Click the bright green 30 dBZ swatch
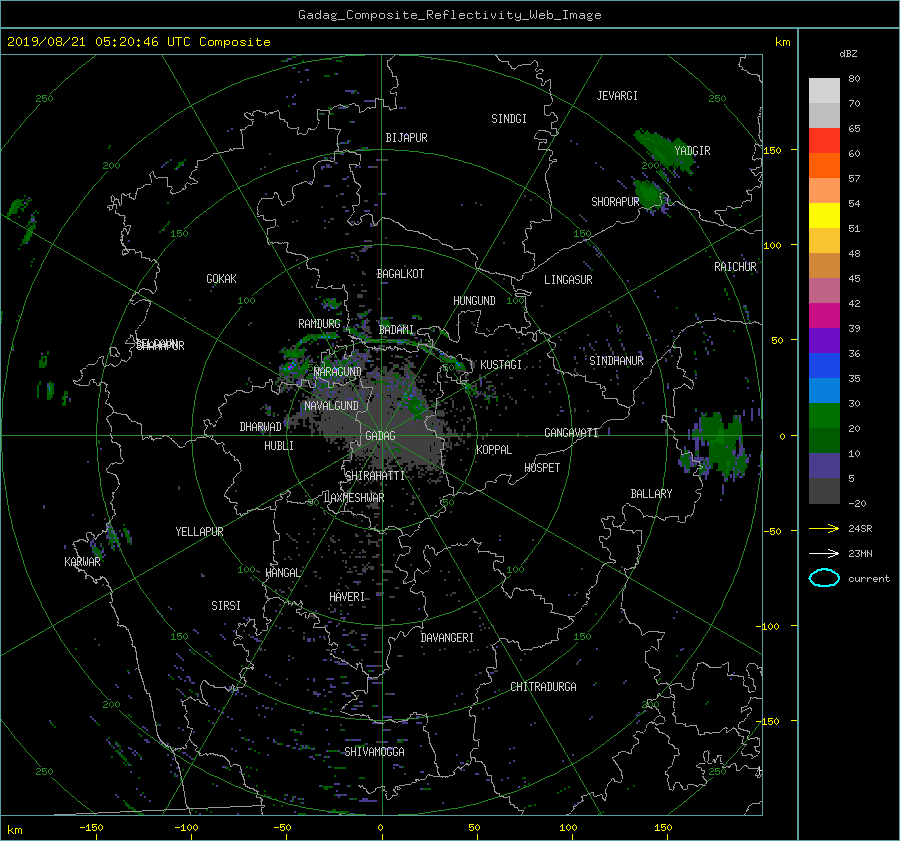 (x=824, y=415)
